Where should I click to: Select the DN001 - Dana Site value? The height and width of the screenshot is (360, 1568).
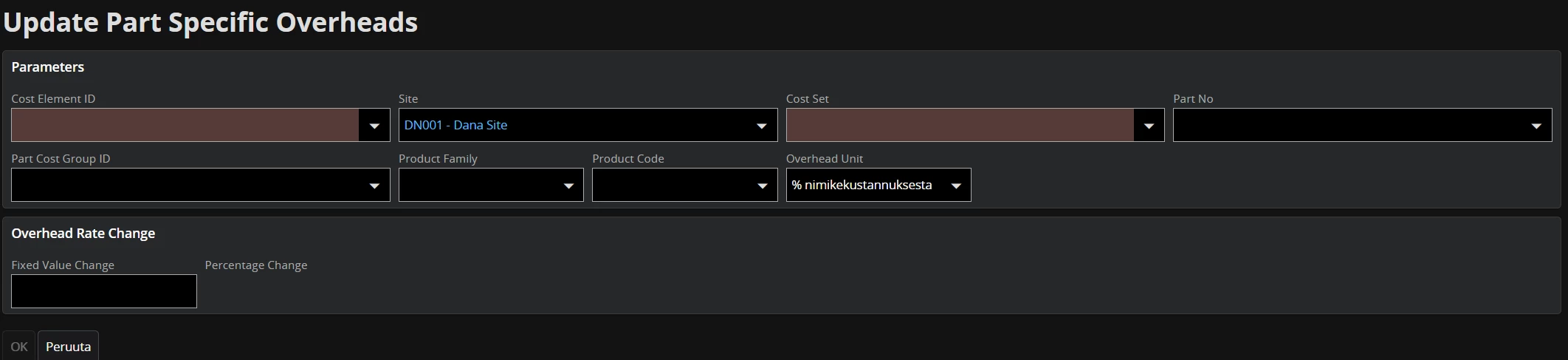[455, 126]
